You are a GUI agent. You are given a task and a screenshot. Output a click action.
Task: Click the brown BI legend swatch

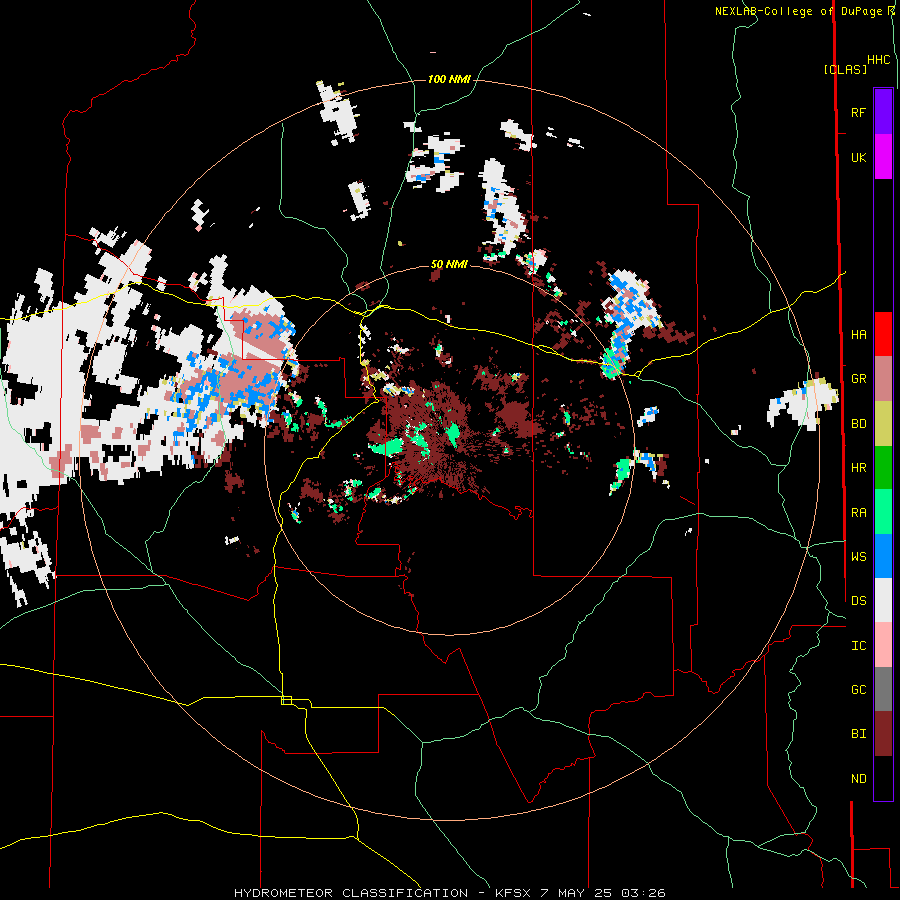click(883, 734)
